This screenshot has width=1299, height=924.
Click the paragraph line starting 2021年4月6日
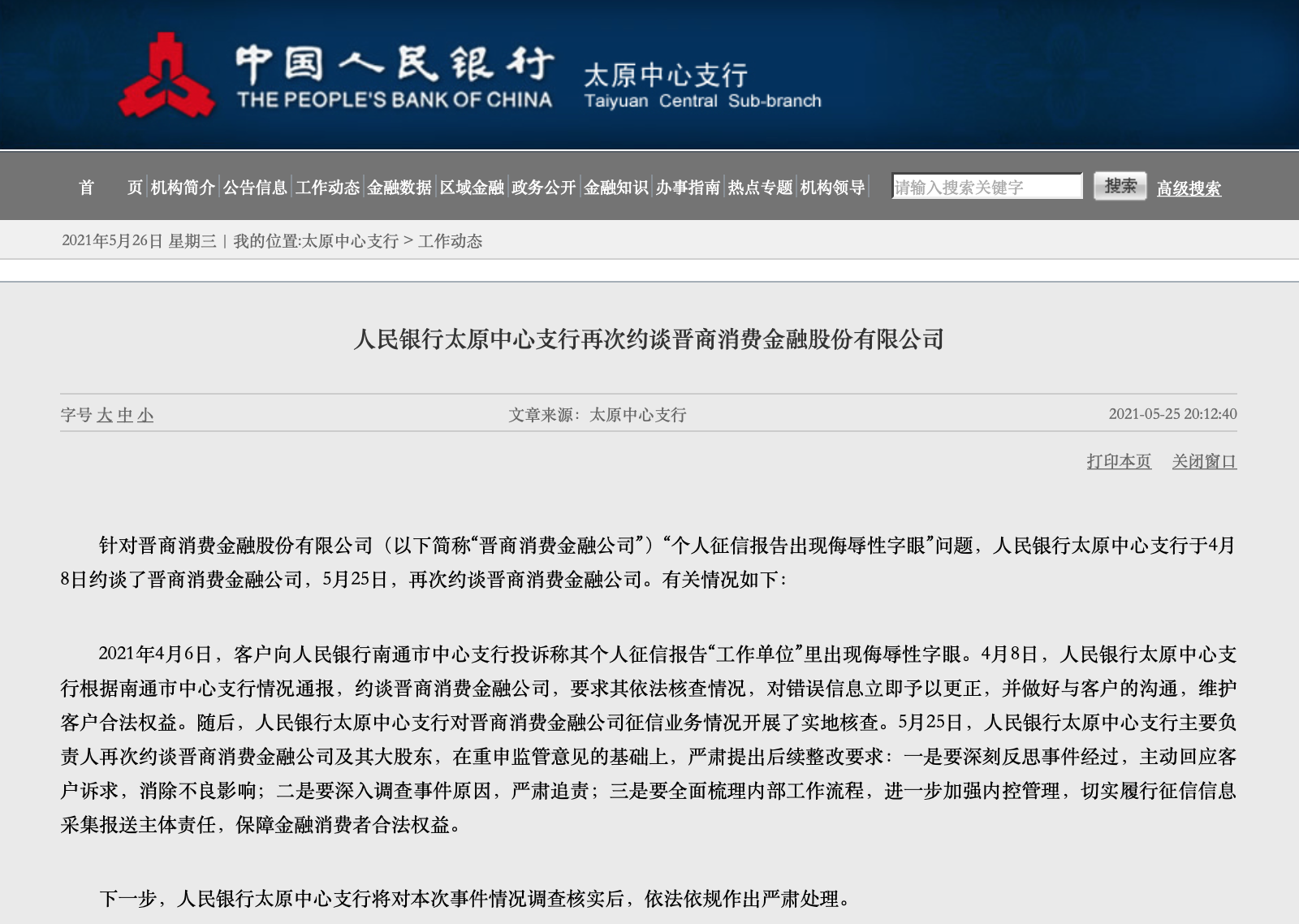(667, 654)
